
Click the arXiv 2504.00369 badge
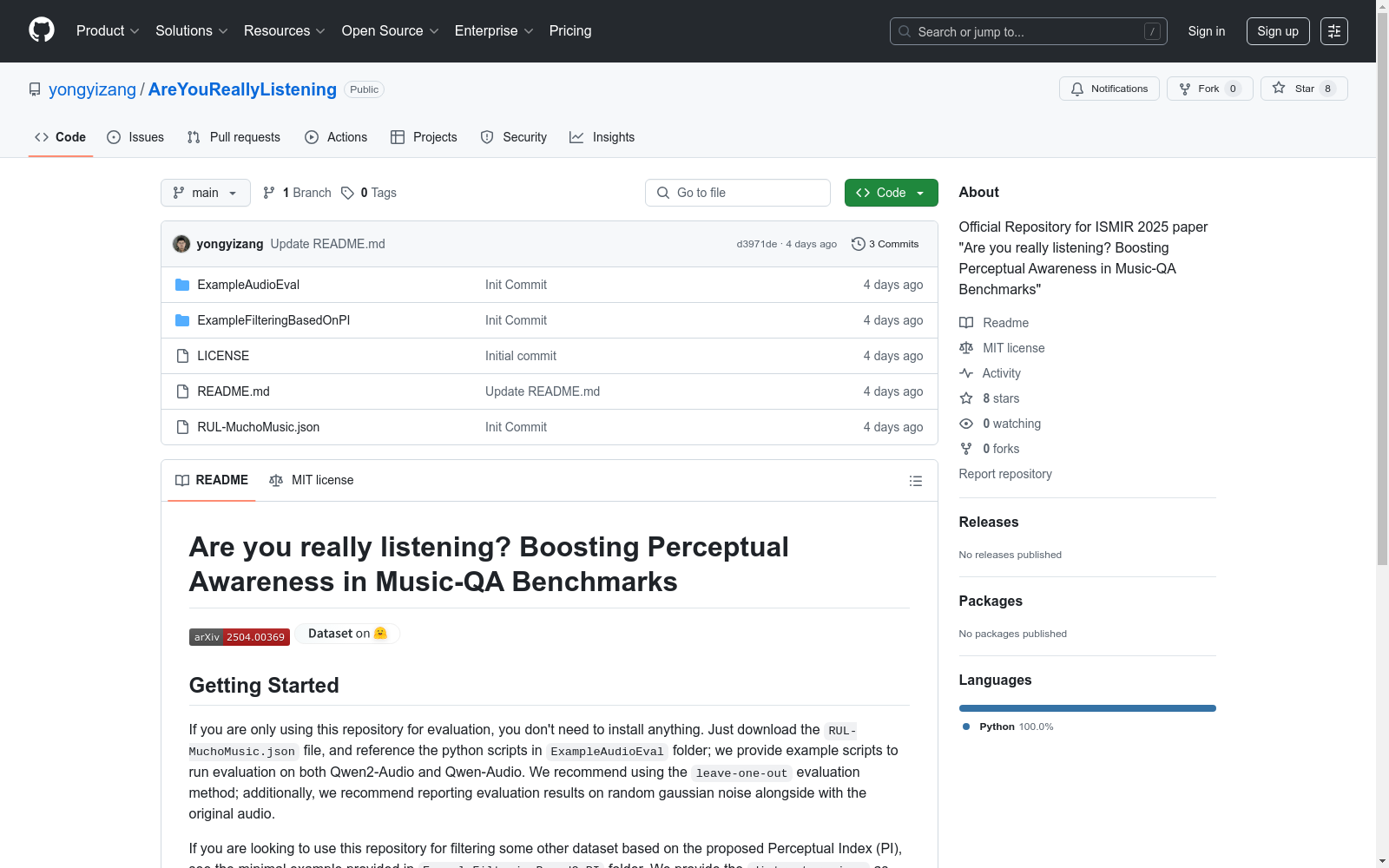240,637
